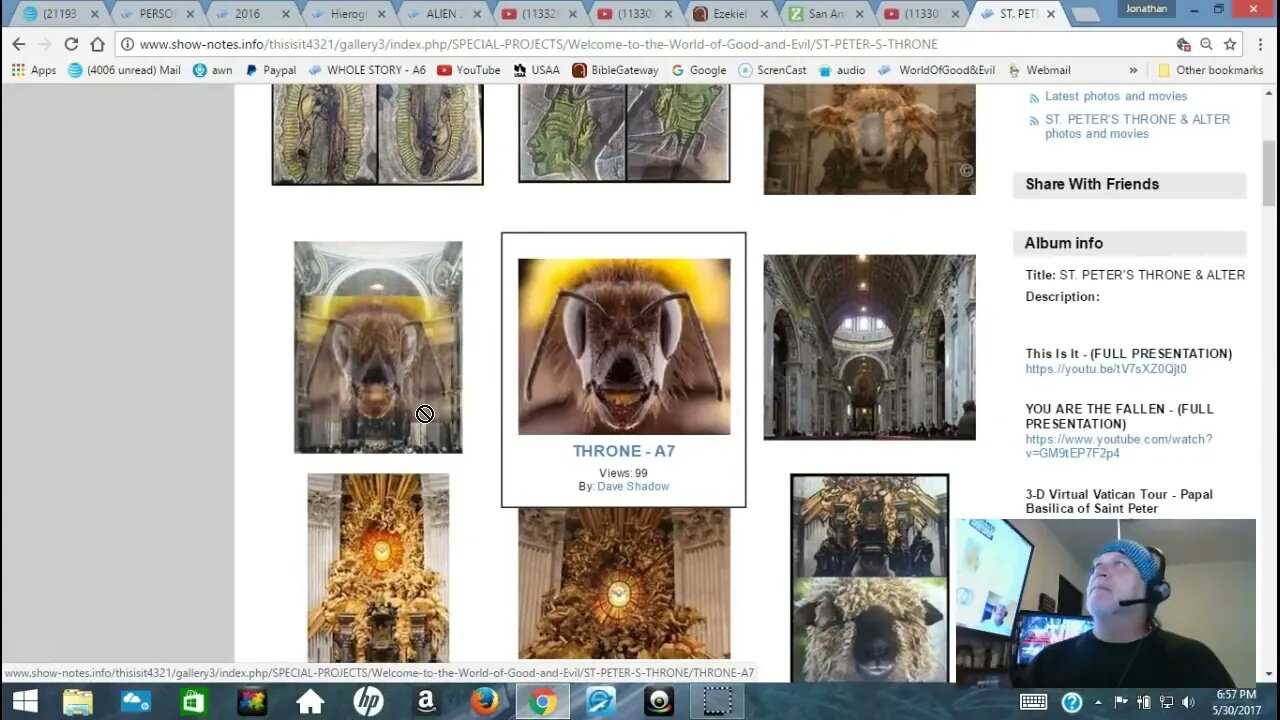Launch Firefox from the taskbar

click(484, 702)
